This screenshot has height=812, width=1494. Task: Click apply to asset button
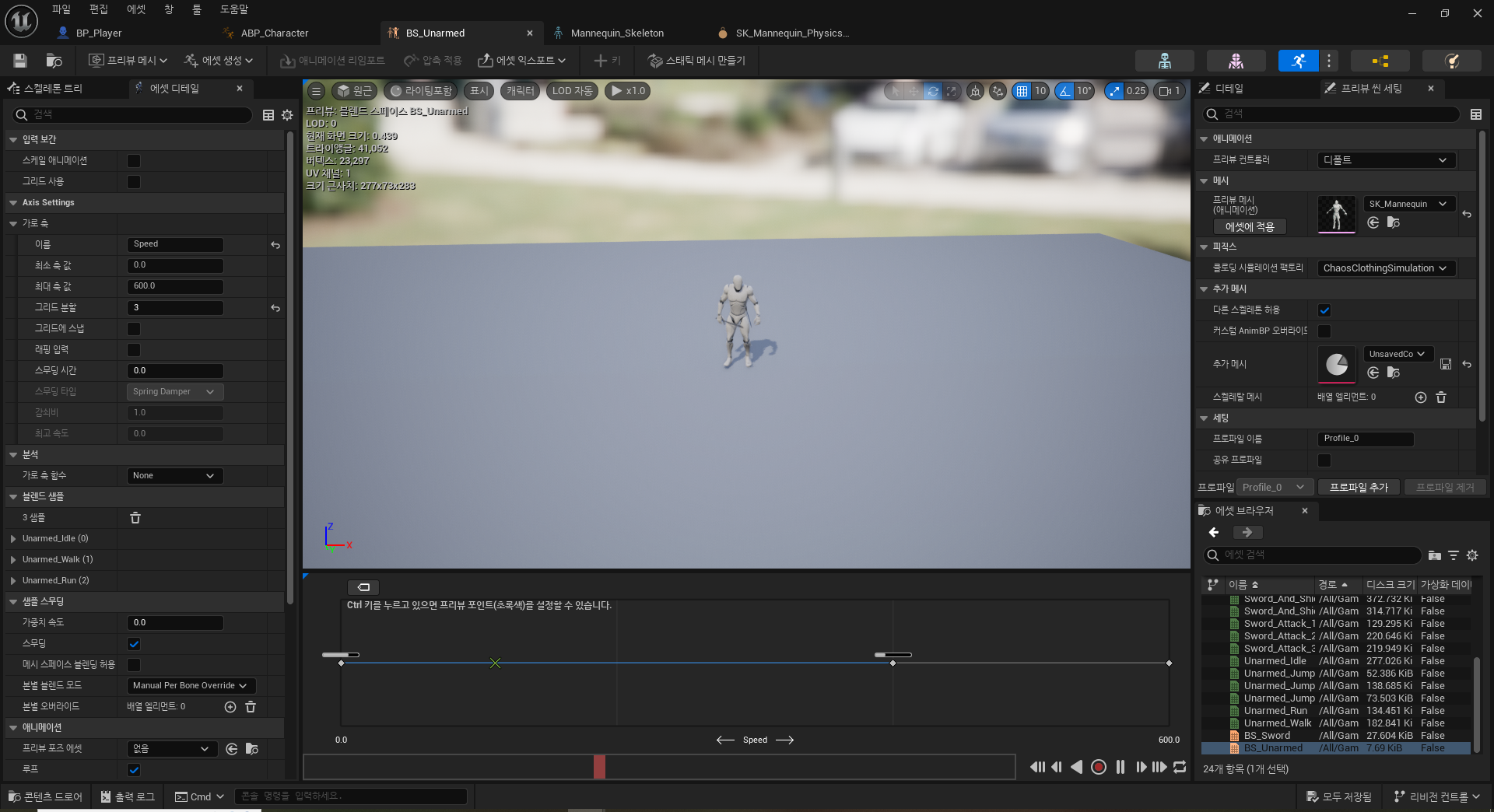point(1250,227)
